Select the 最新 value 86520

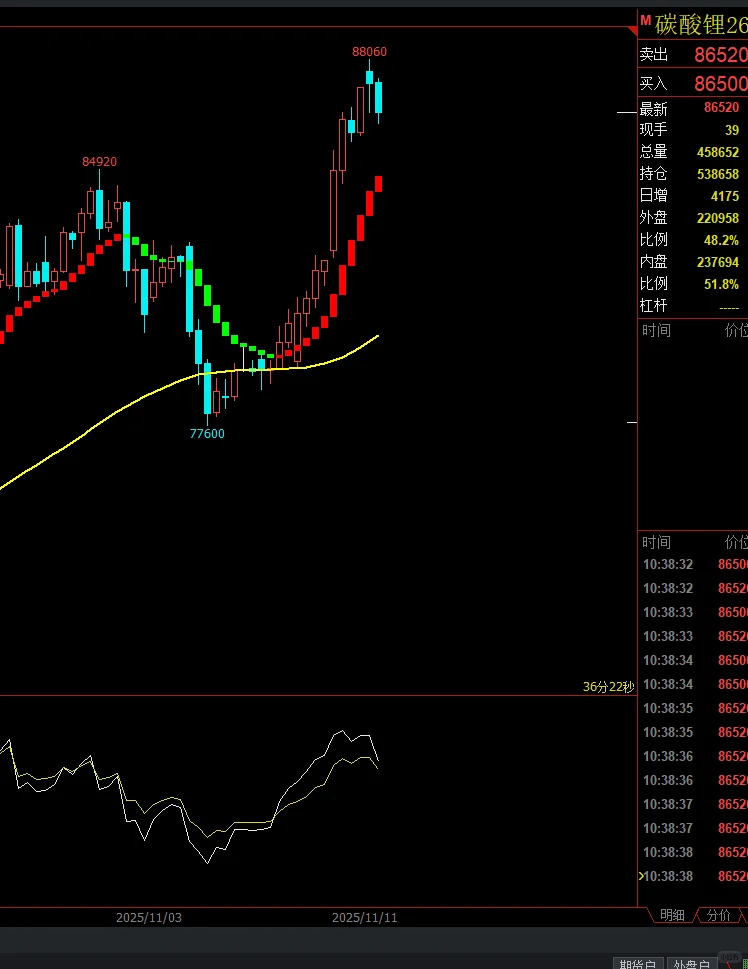click(721, 108)
